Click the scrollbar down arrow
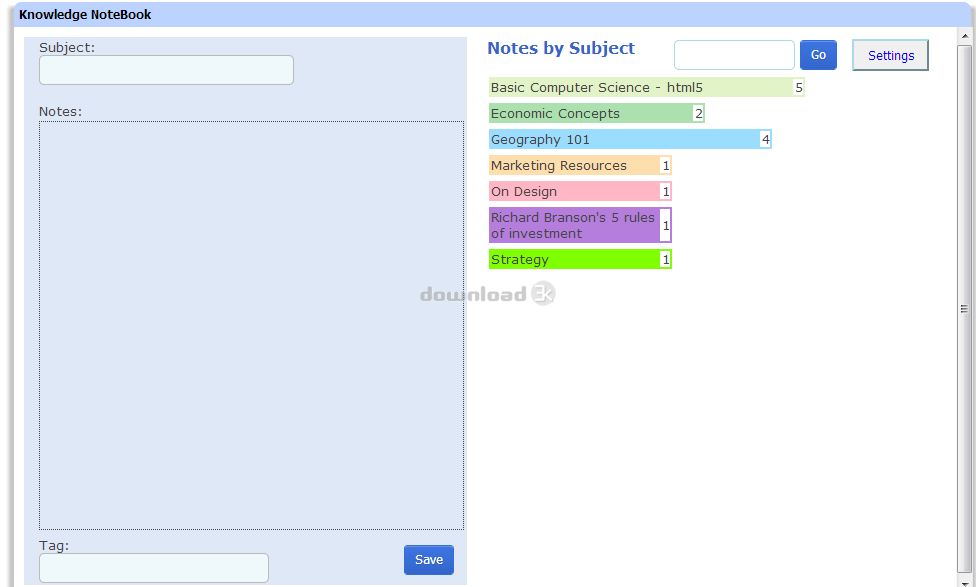The image size is (976, 587). (x=965, y=580)
